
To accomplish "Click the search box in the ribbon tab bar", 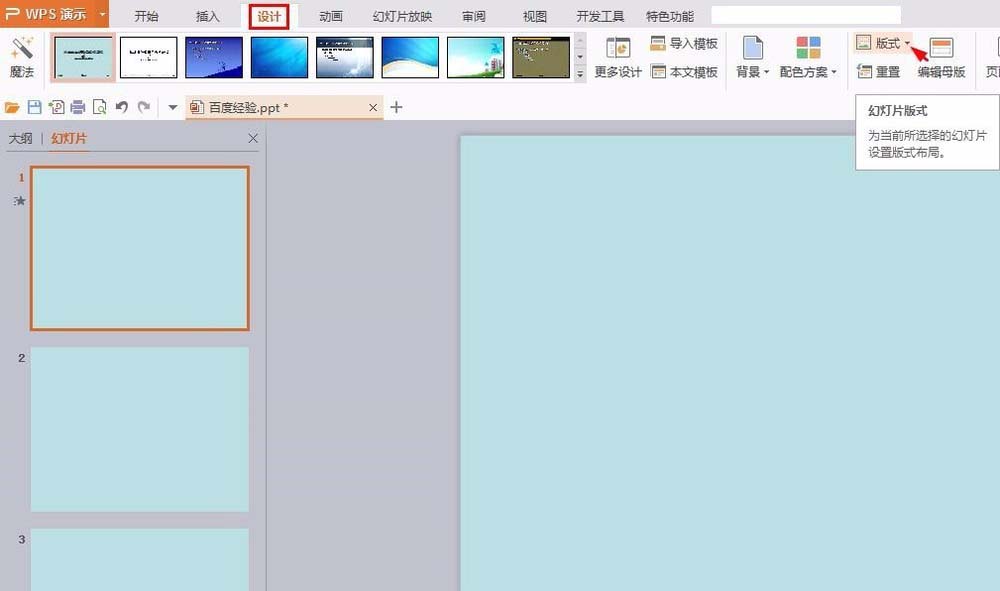I will point(806,15).
